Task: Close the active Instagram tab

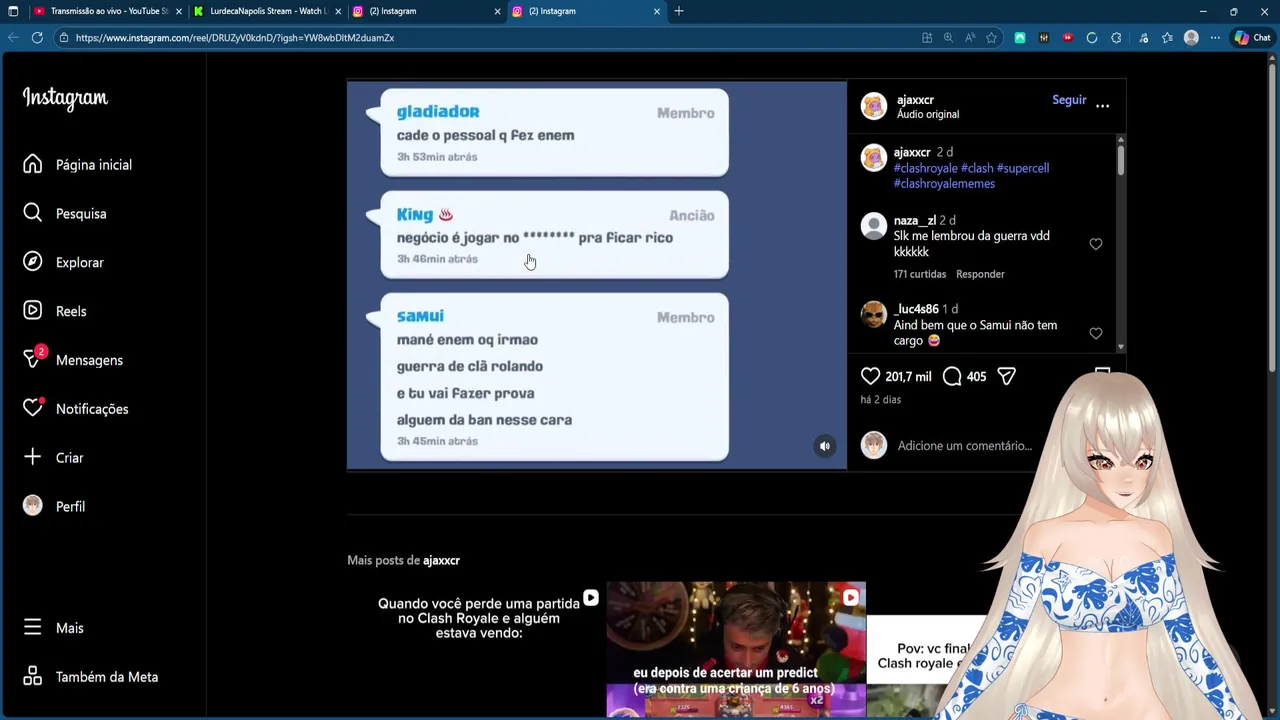Action: point(657,11)
